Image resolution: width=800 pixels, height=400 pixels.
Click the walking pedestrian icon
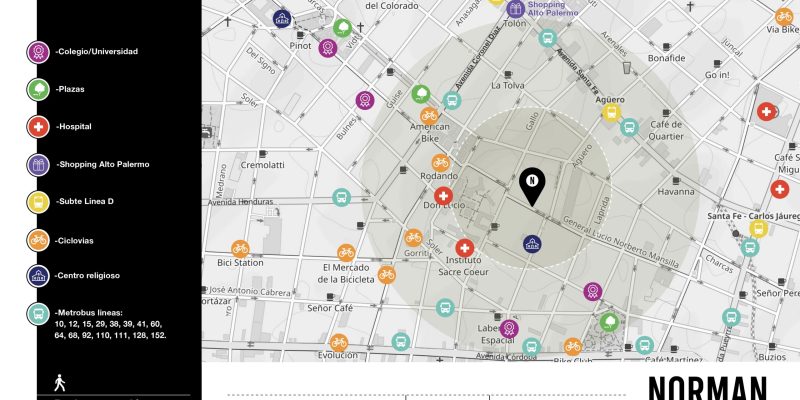point(58,382)
